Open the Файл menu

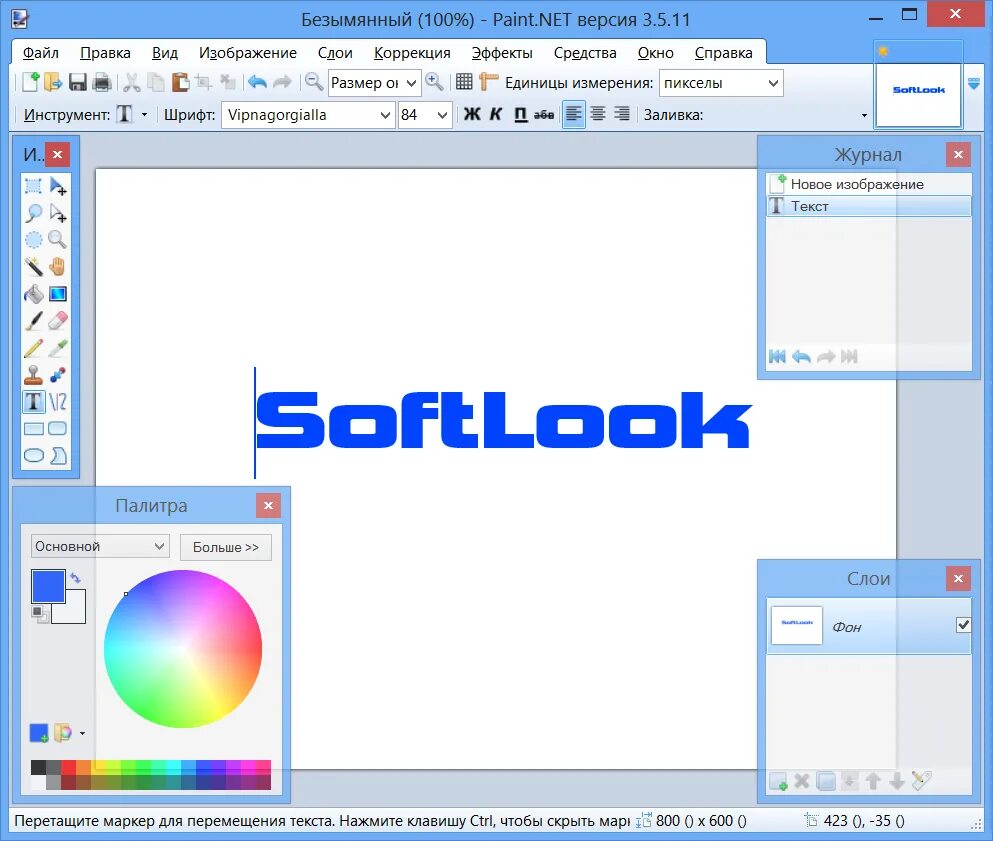click(x=41, y=53)
